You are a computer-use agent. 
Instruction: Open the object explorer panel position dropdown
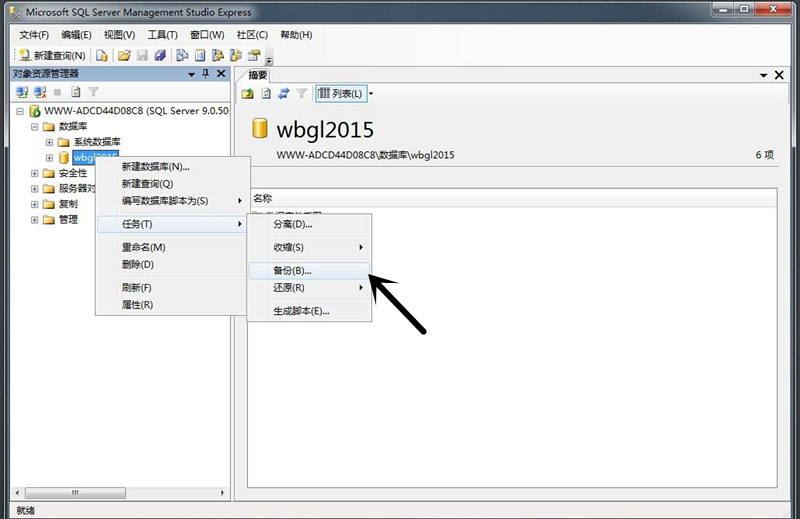tap(191, 75)
